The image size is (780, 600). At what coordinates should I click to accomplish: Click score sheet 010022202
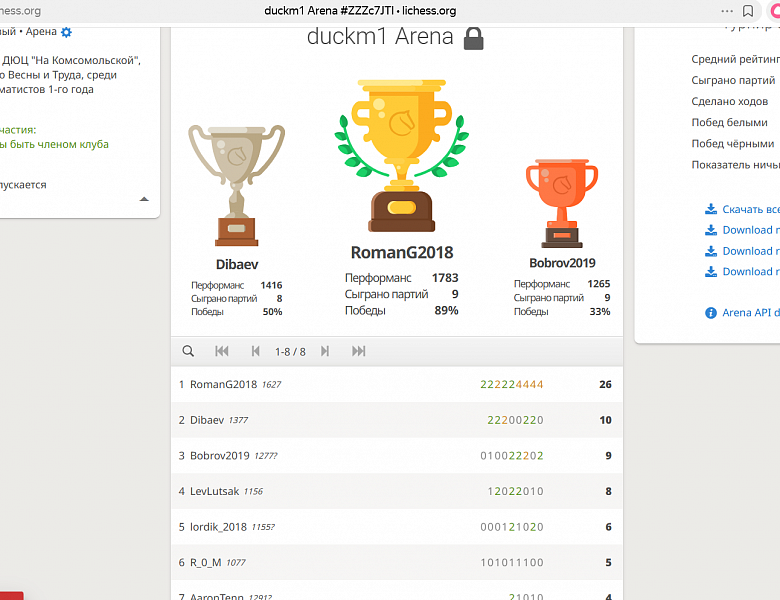click(x=512, y=456)
